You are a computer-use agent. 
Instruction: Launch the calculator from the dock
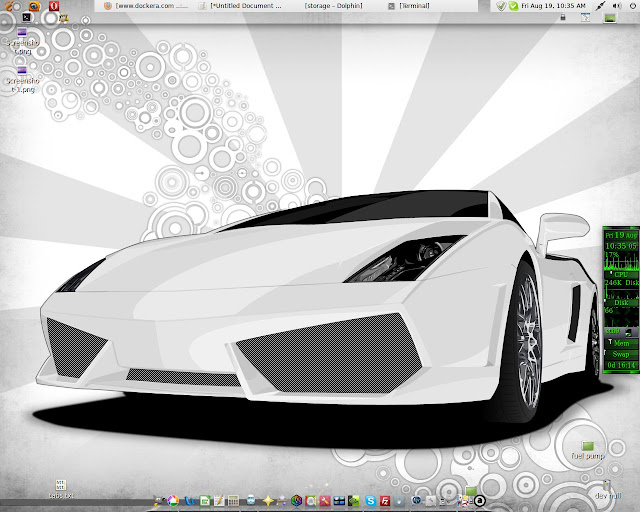click(233, 501)
